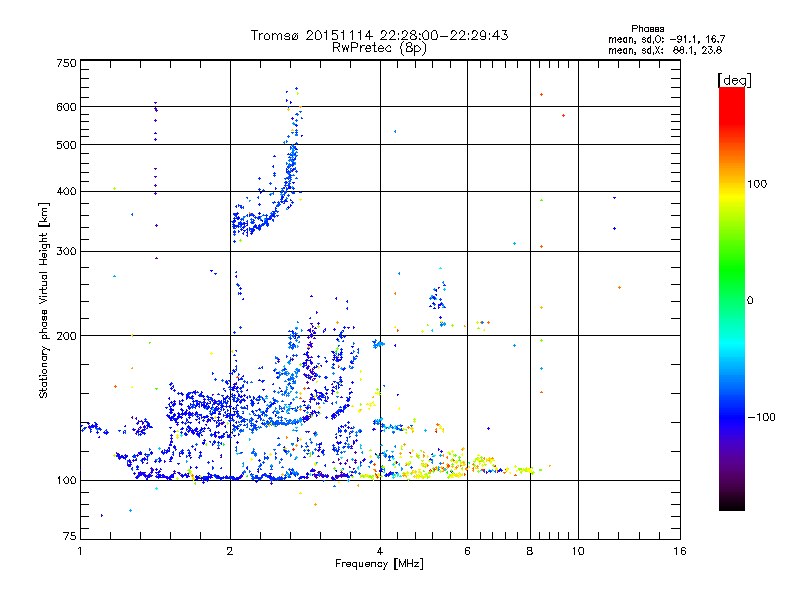Image resolution: width=800 pixels, height=600 pixels.
Task: Click the 'mean, sd,O: -91.1, 16.7' line
Action: click(x=666, y=39)
